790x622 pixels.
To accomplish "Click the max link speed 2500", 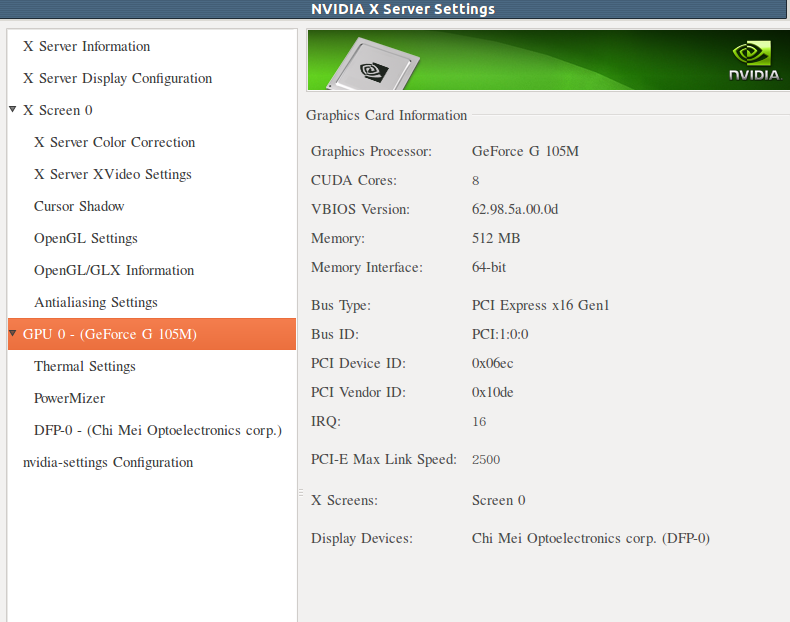I will (x=486, y=460).
